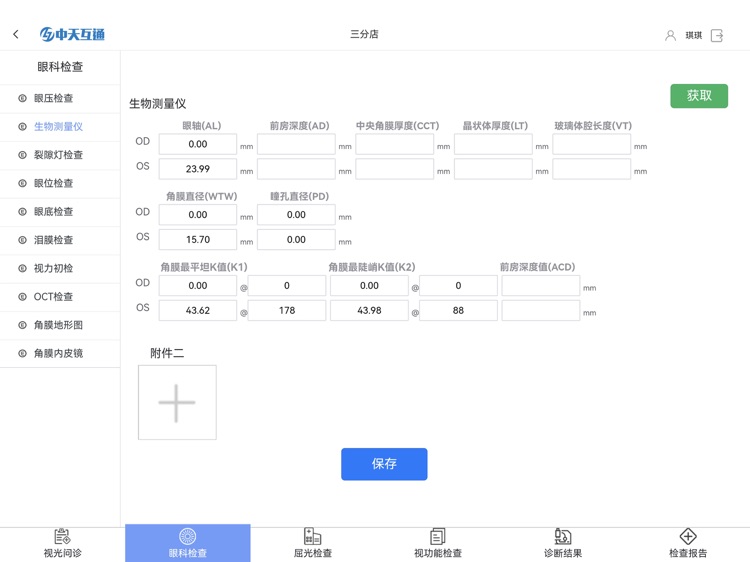Click the OD 眼轴(AL) field
The width and height of the screenshot is (750, 562).
pos(198,144)
